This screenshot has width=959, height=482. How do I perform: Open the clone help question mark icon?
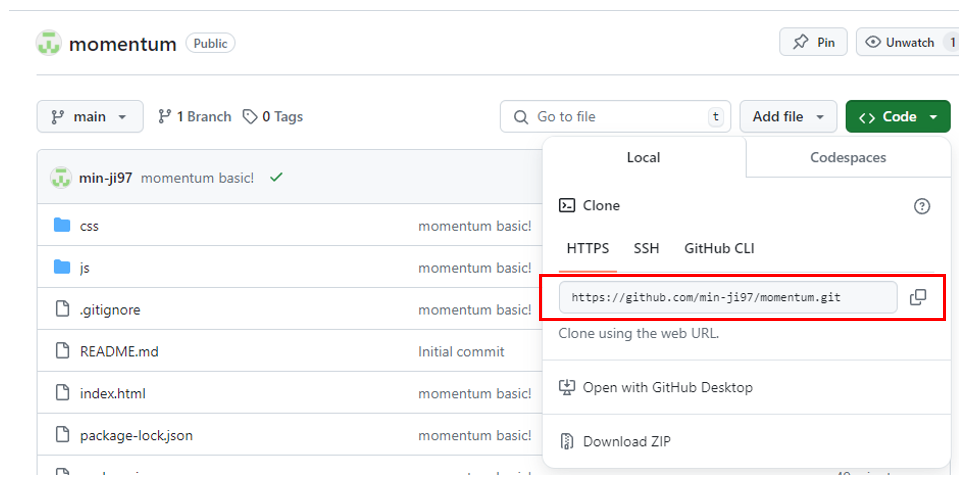922,206
